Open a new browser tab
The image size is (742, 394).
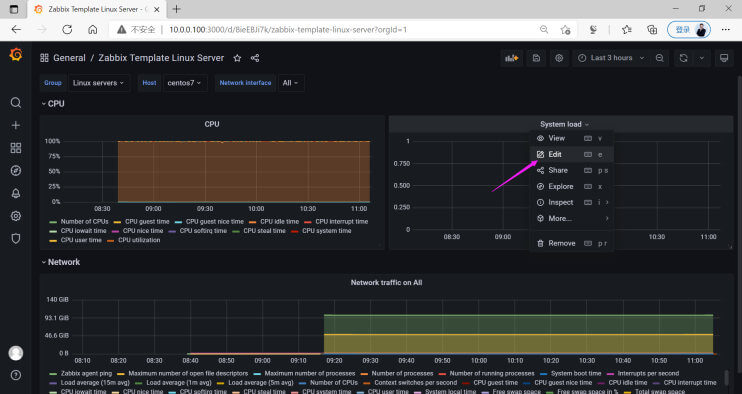[x=176, y=9]
